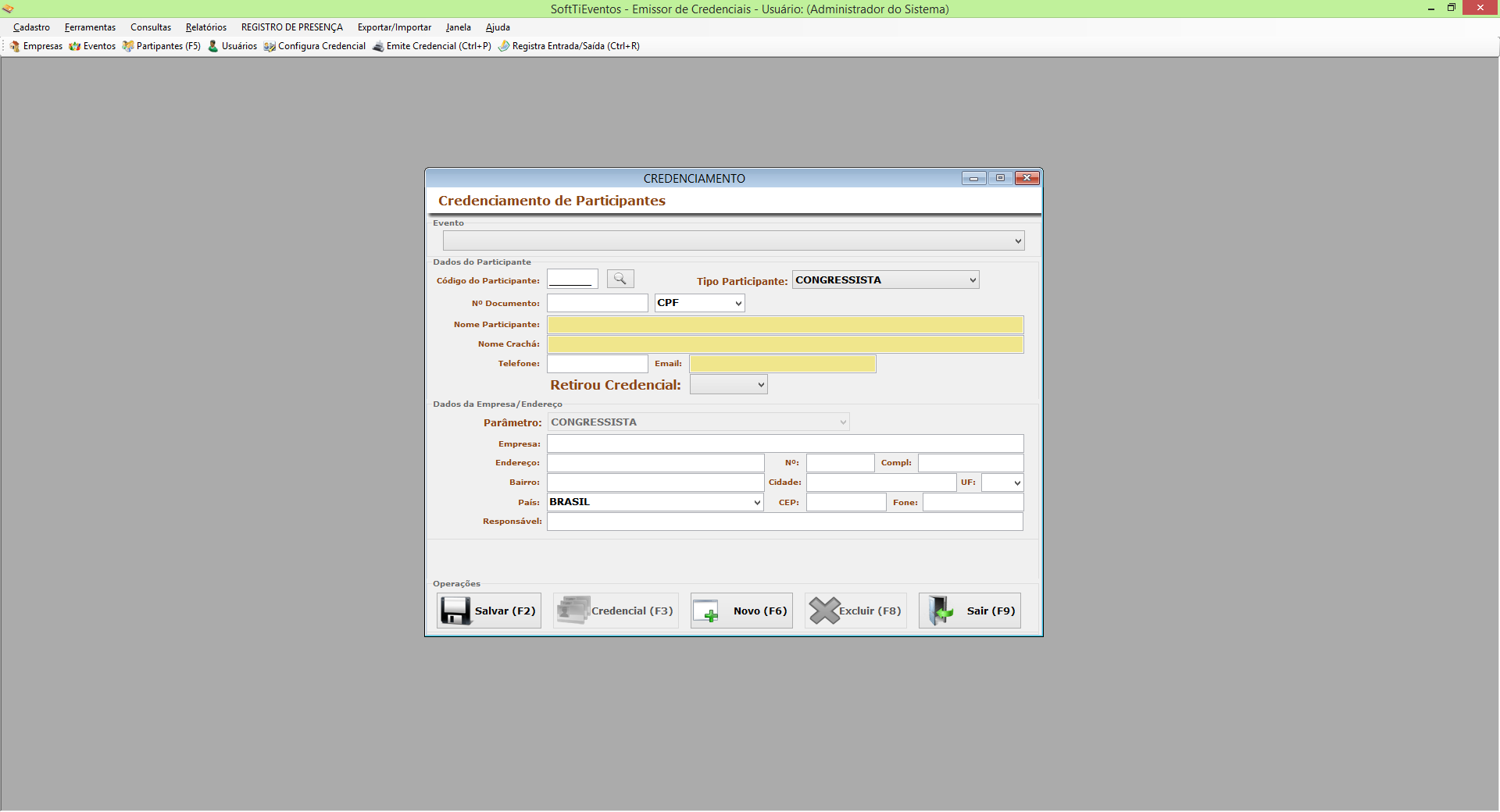Minimize the CREDENCIAMENTO child window
This screenshot has width=1500, height=812.
click(974, 178)
